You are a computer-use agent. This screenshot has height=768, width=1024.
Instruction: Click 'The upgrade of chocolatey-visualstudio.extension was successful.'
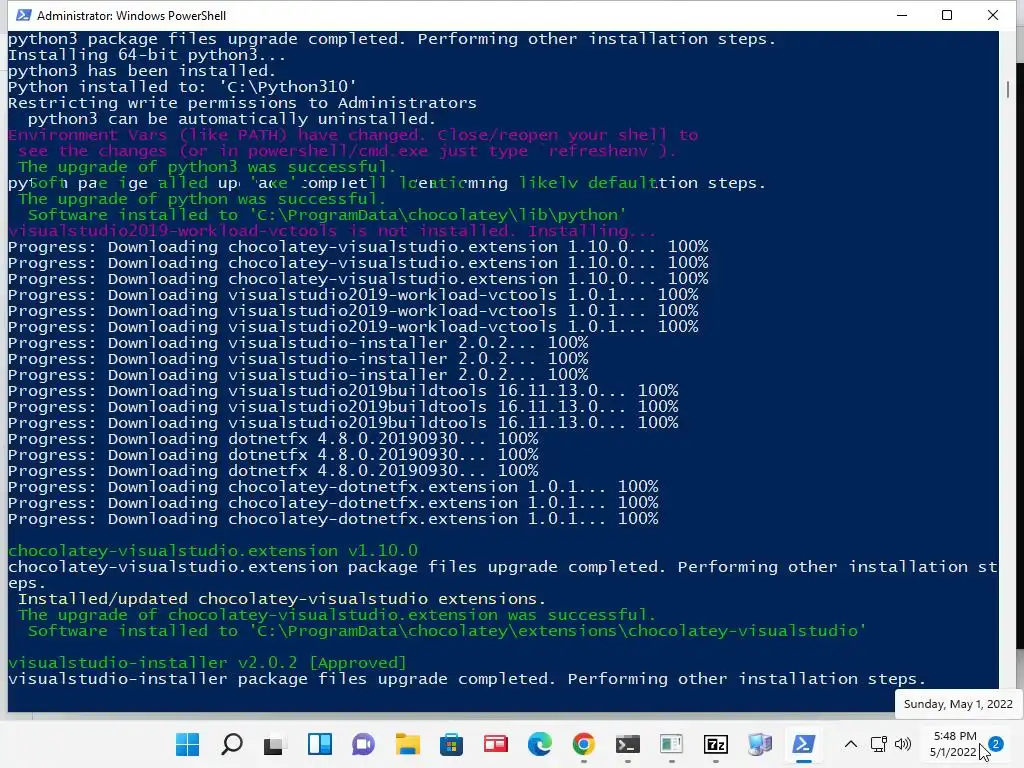coord(336,615)
